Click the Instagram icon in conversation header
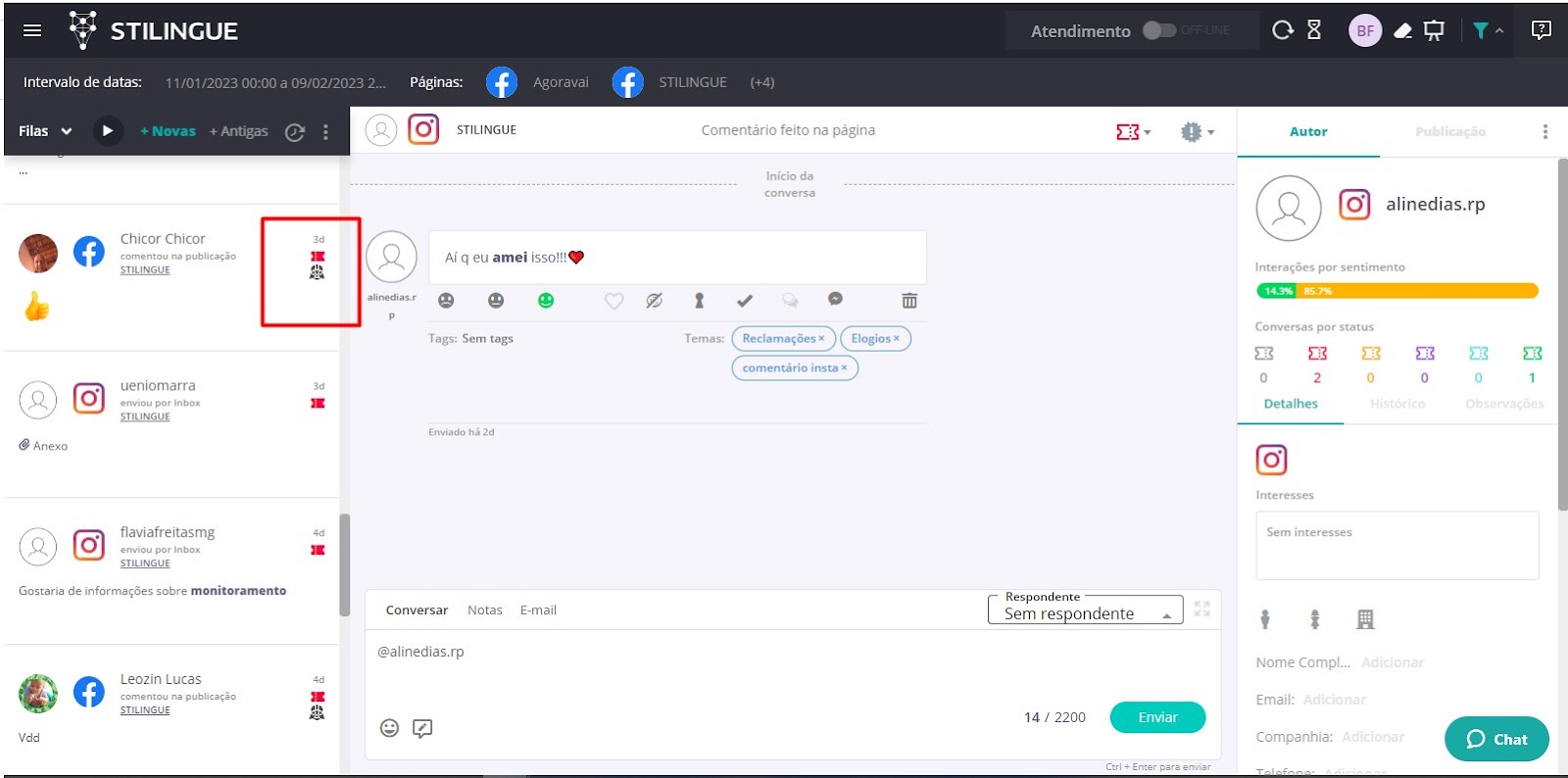 tap(423, 129)
